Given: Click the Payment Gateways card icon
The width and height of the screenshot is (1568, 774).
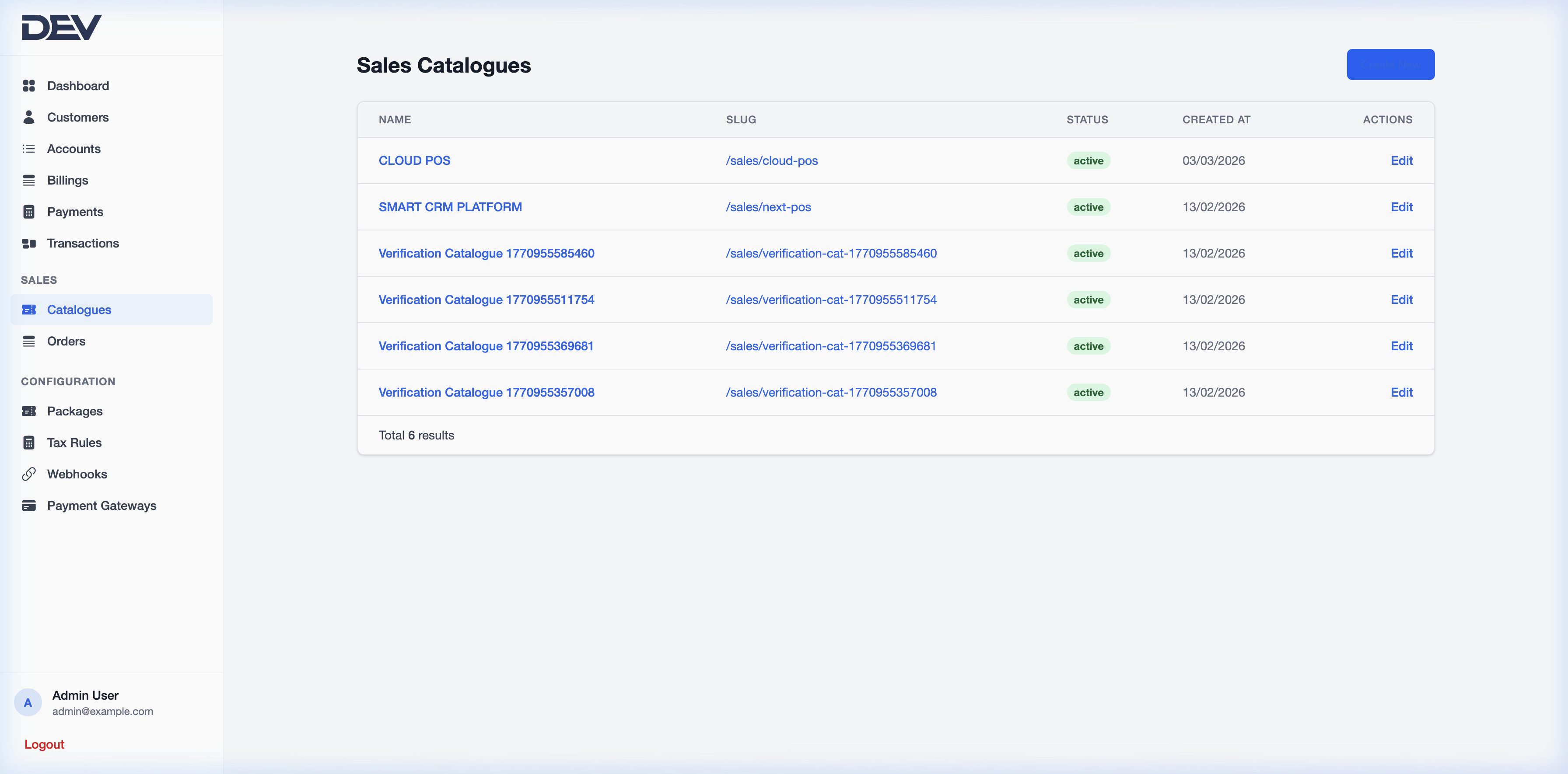Looking at the screenshot, I should point(29,505).
